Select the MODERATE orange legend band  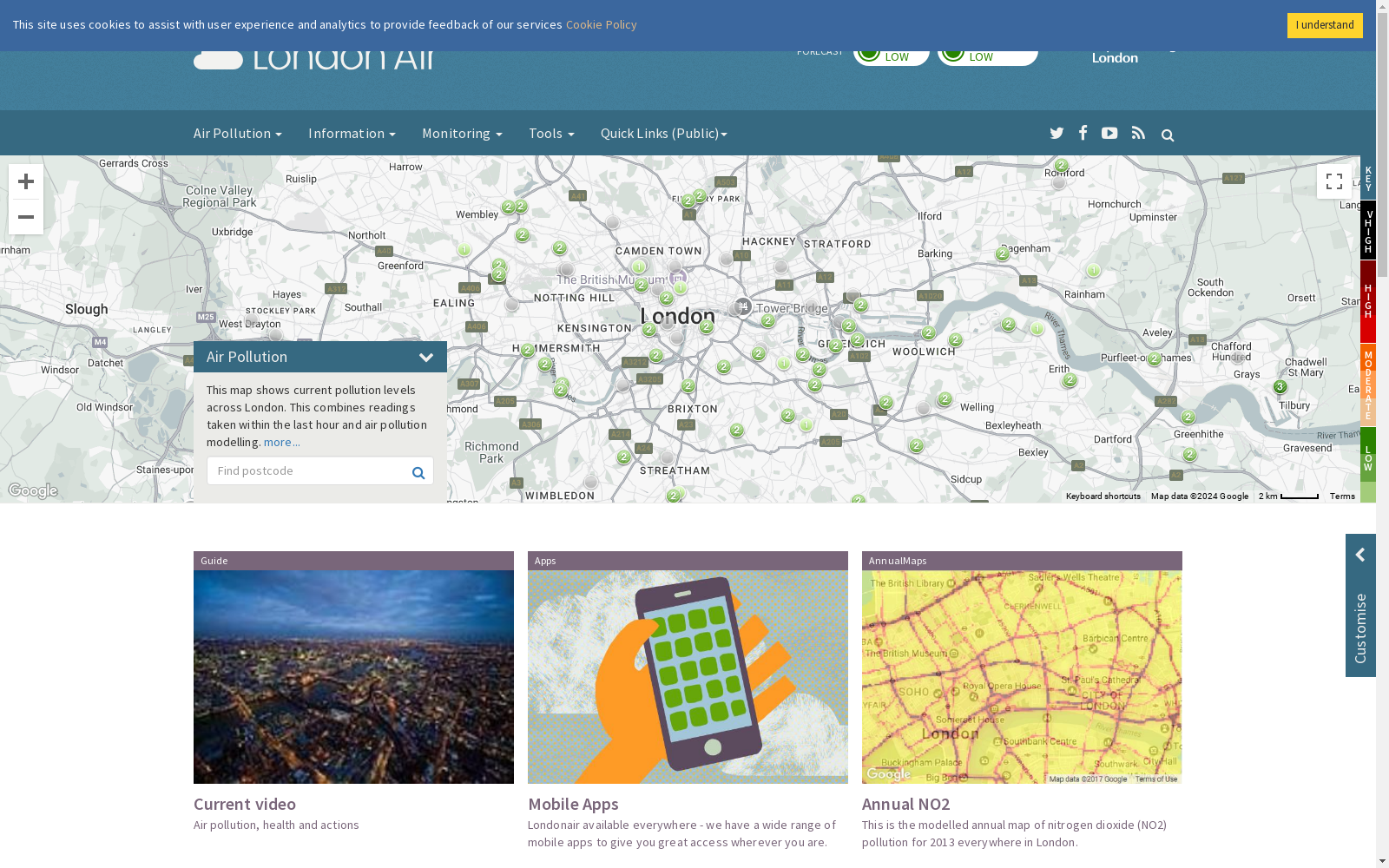click(1368, 385)
